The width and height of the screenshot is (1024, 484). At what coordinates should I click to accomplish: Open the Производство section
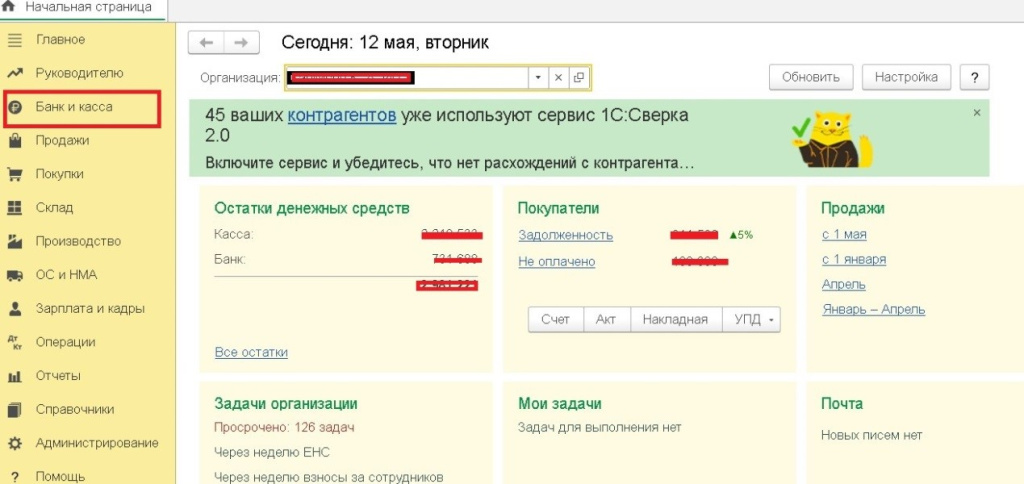point(78,242)
